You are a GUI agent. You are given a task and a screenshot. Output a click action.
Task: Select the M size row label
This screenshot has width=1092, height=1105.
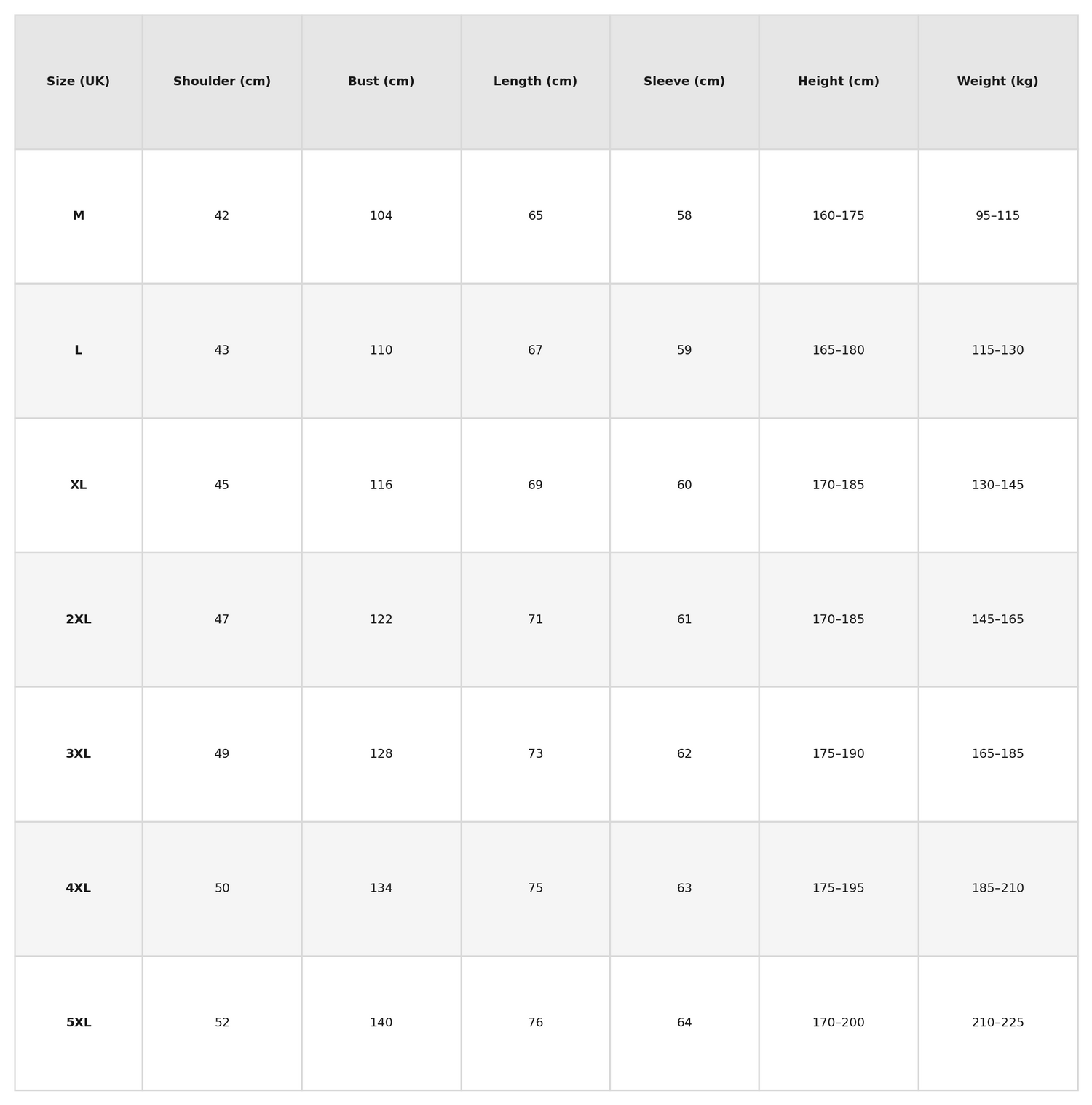coord(79,215)
